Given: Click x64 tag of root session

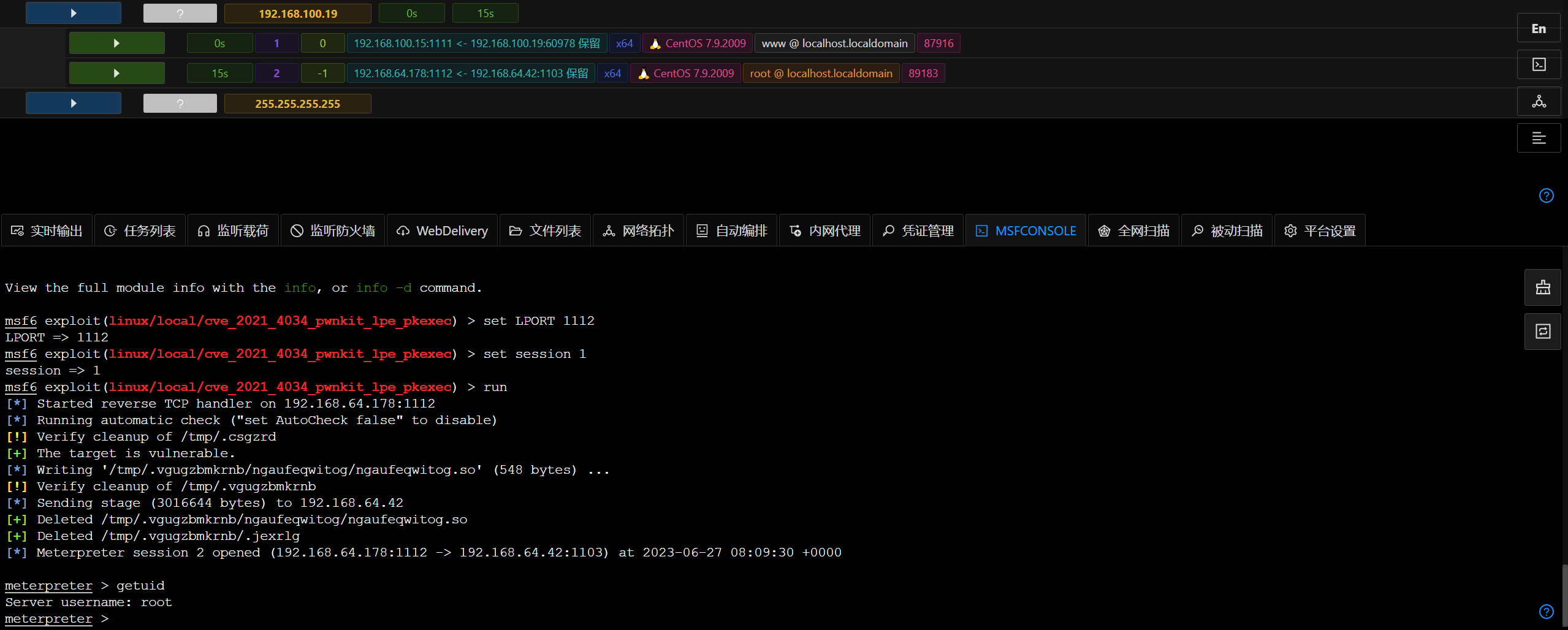Looking at the screenshot, I should tap(612, 73).
